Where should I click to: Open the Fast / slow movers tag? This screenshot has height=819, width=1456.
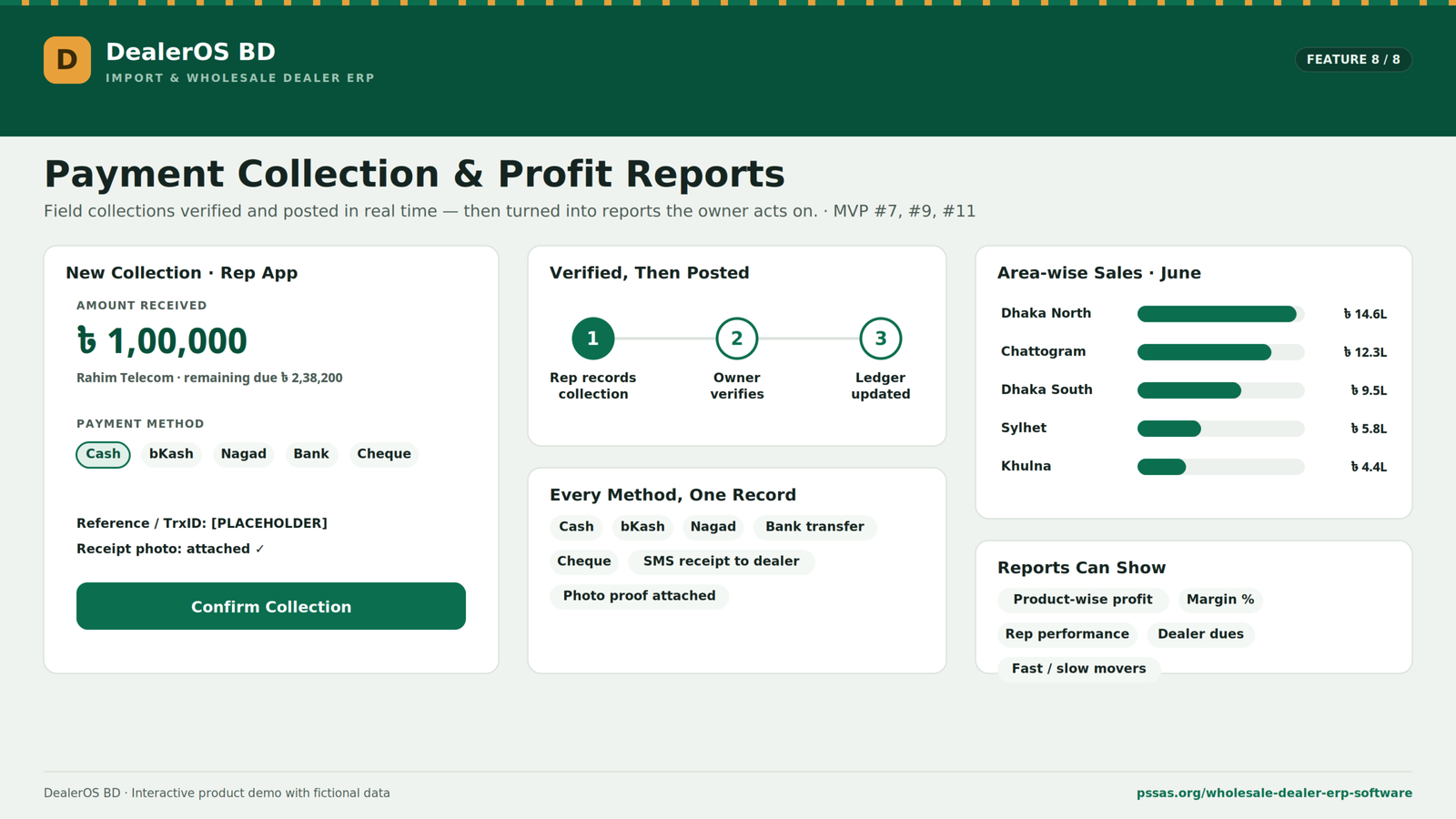pos(1078,669)
